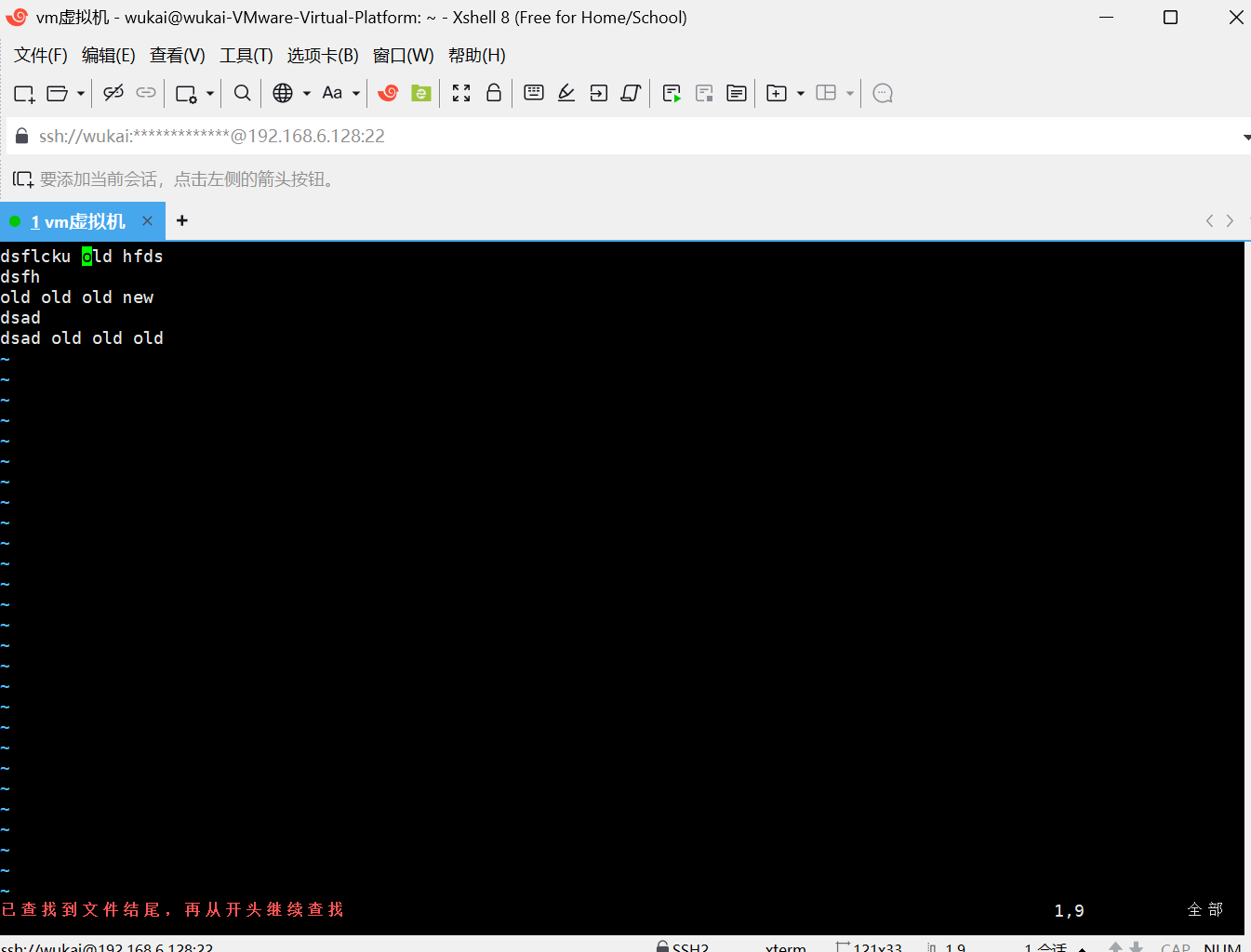Click the 'dsfh' line in terminal

tap(20, 277)
